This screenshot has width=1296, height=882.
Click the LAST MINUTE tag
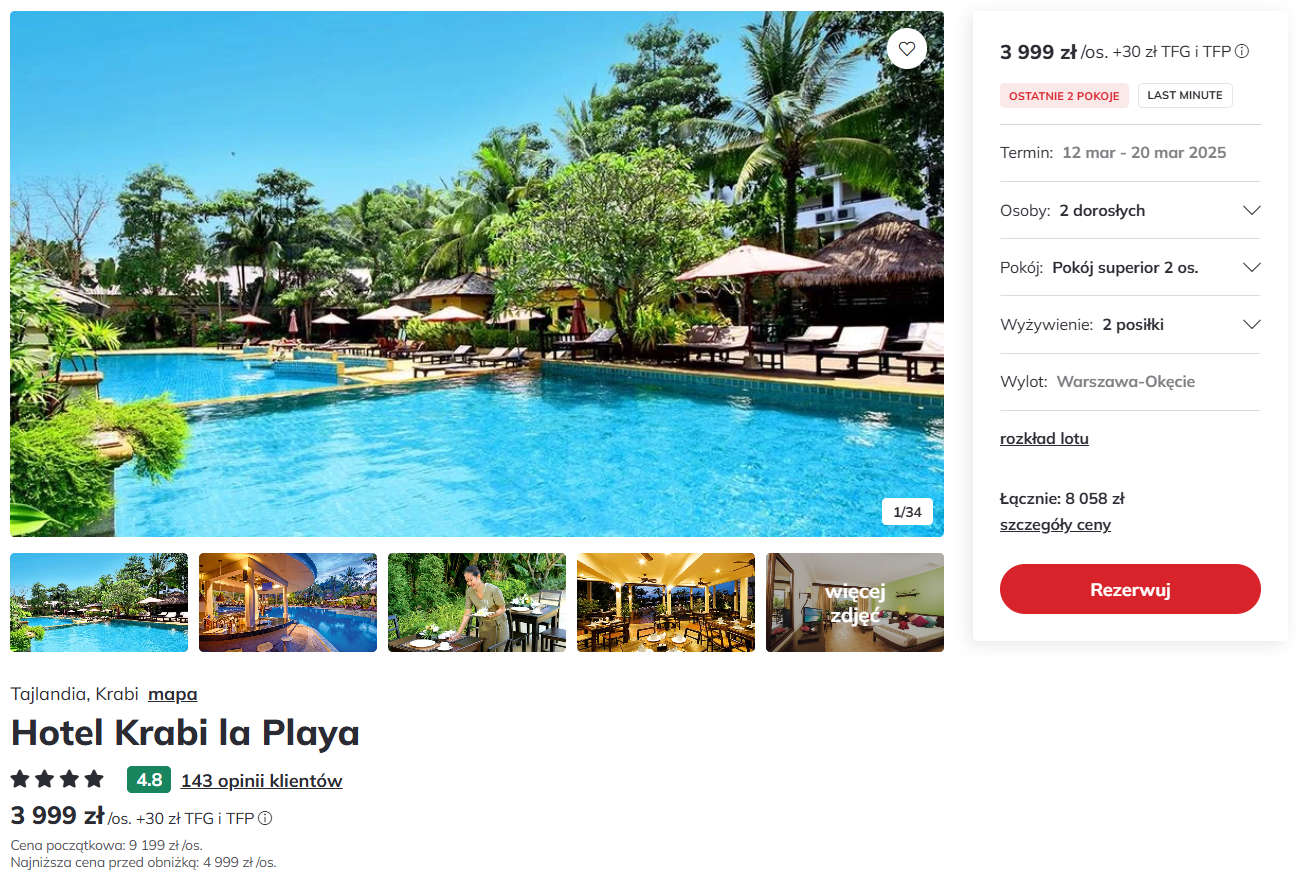click(1185, 95)
